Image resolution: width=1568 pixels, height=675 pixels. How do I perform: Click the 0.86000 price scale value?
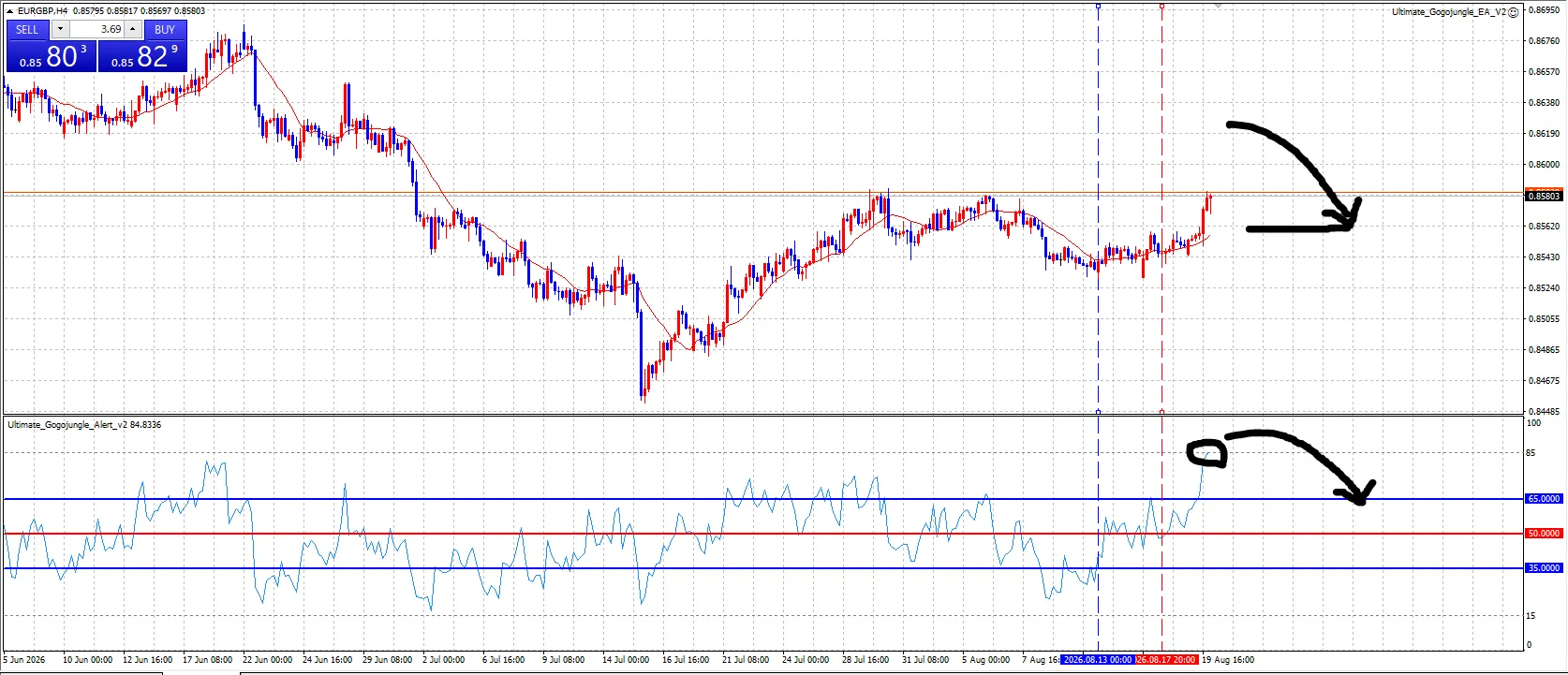pyautogui.click(x=1545, y=165)
